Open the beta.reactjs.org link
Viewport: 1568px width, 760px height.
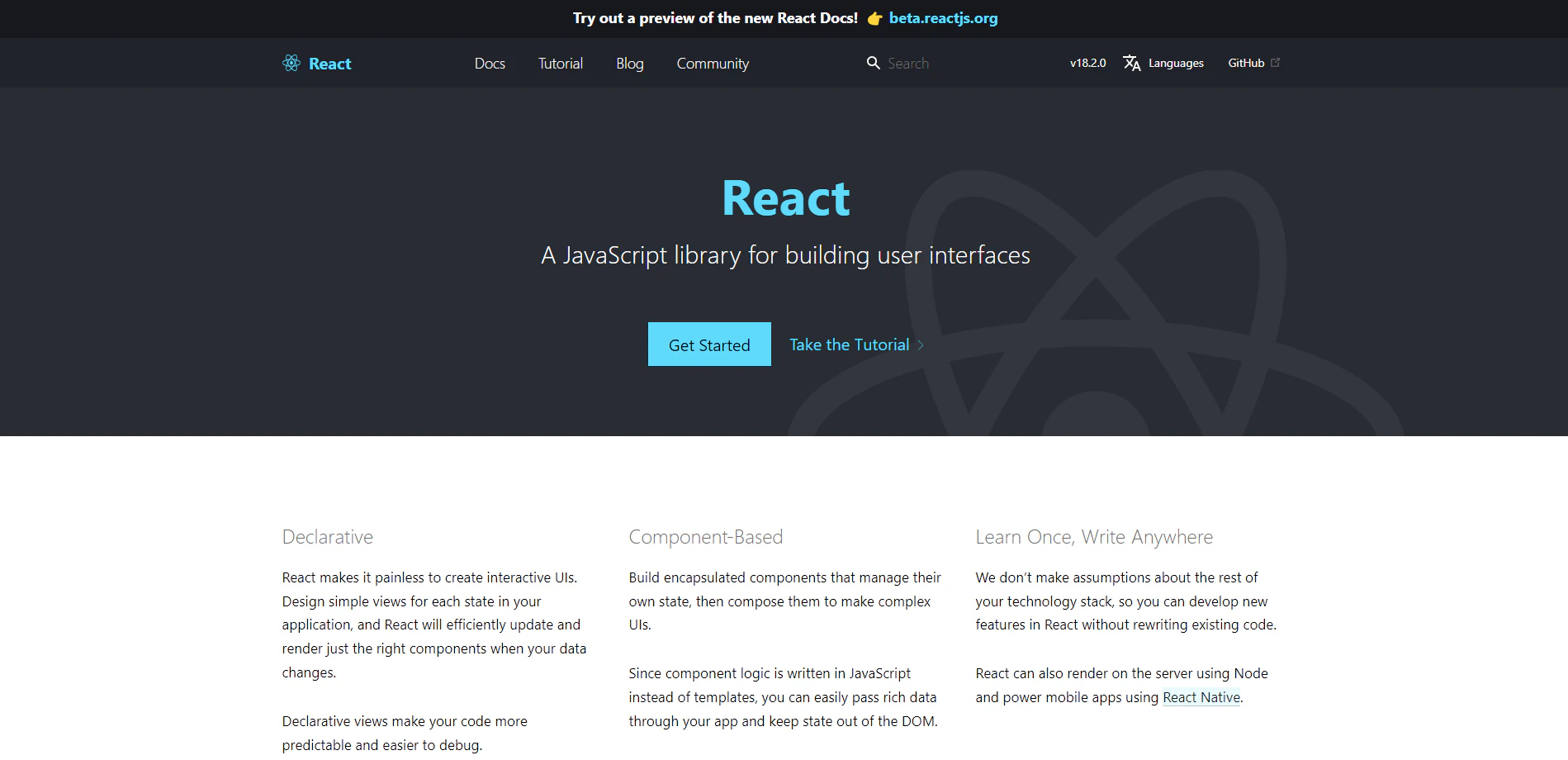tap(943, 18)
